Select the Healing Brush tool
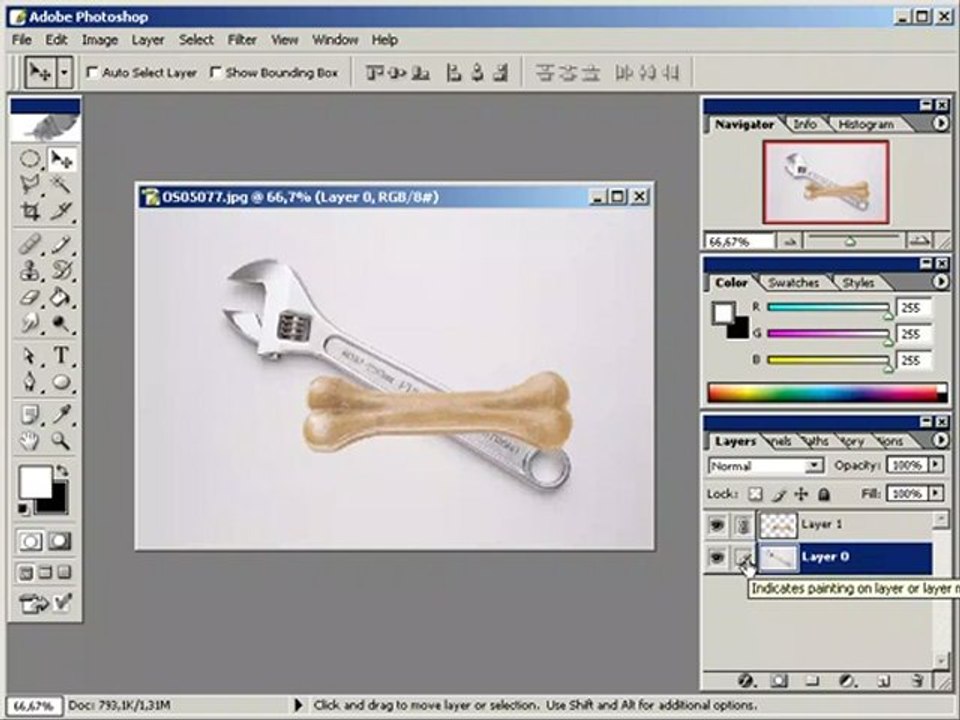The height and width of the screenshot is (720, 960). tap(29, 244)
